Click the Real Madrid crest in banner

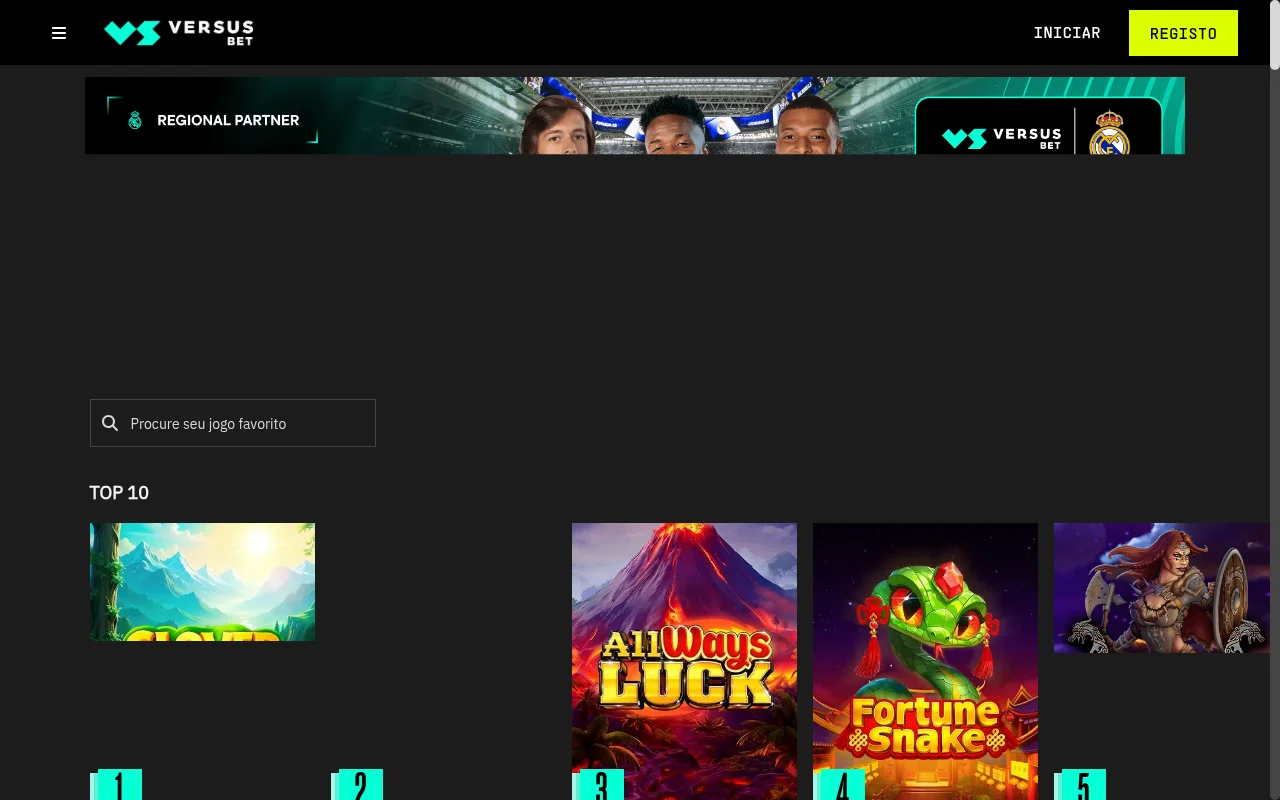pos(1109,133)
